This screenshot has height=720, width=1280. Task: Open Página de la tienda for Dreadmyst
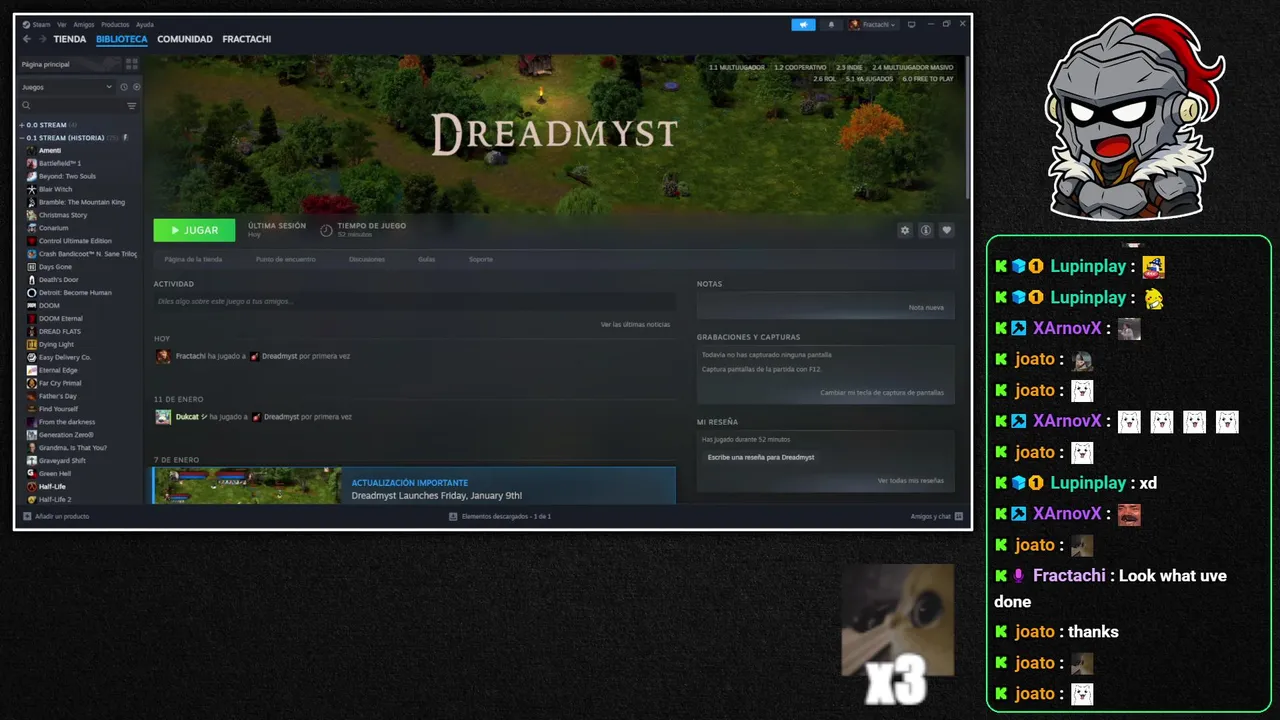(x=193, y=259)
